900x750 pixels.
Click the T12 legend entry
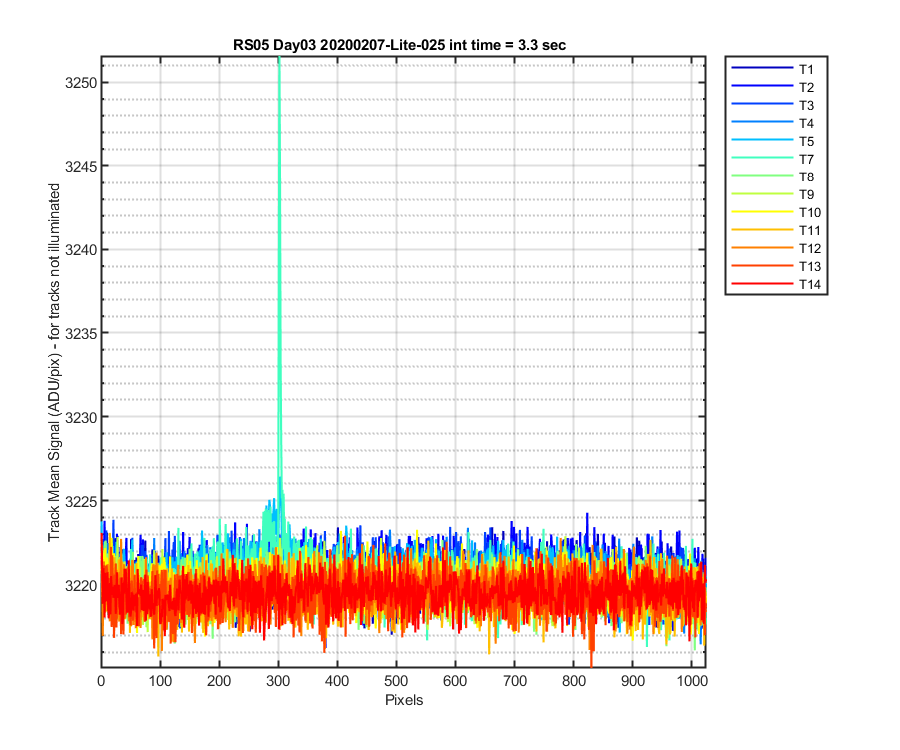(776, 248)
